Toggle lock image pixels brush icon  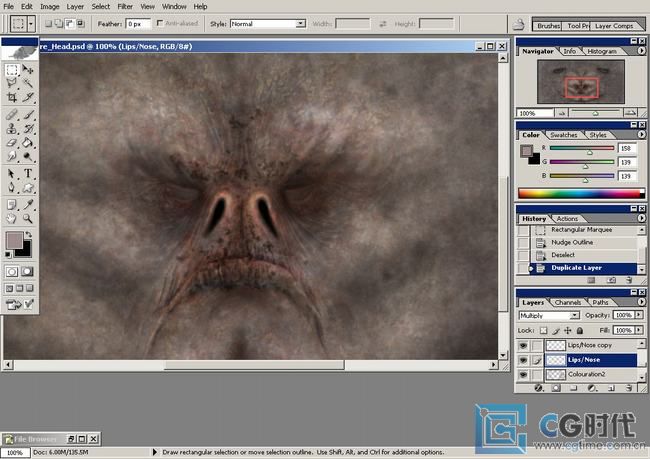(x=555, y=330)
